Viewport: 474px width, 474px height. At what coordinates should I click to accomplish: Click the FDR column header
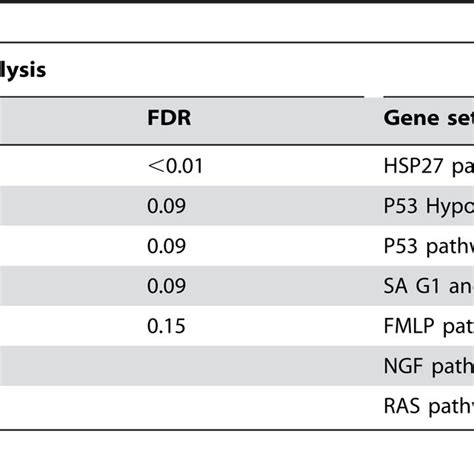coord(169,118)
